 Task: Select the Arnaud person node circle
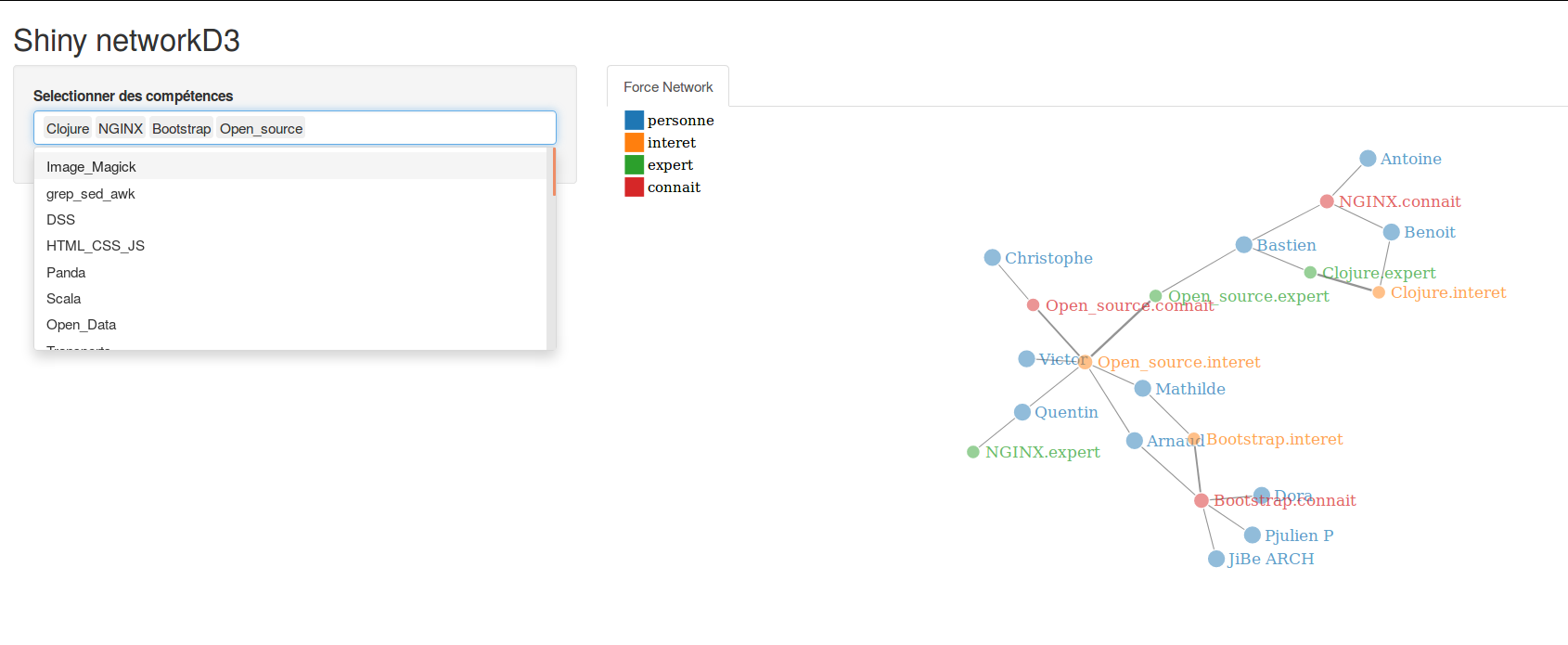(x=1134, y=441)
